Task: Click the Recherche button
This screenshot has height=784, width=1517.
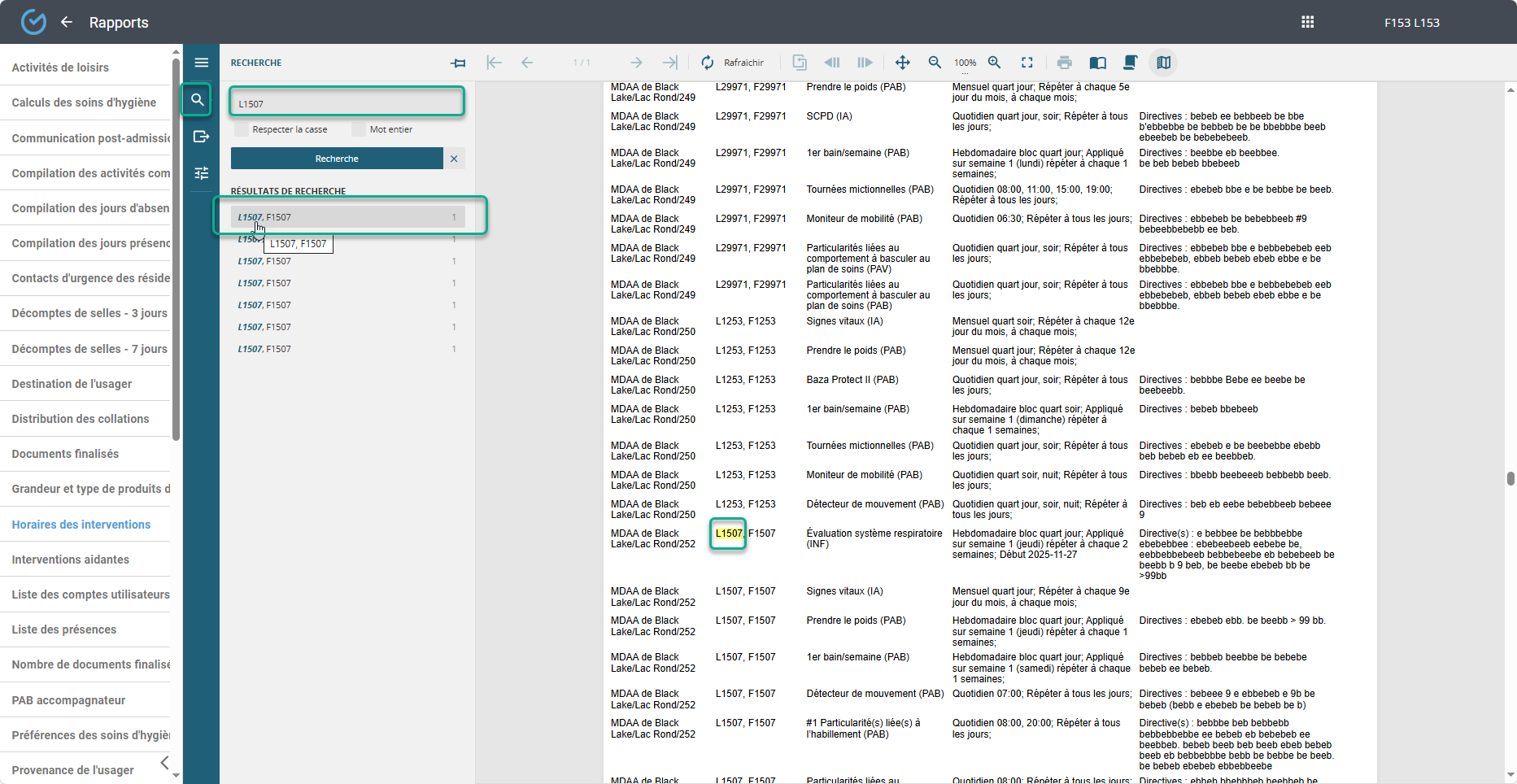Action: (337, 159)
